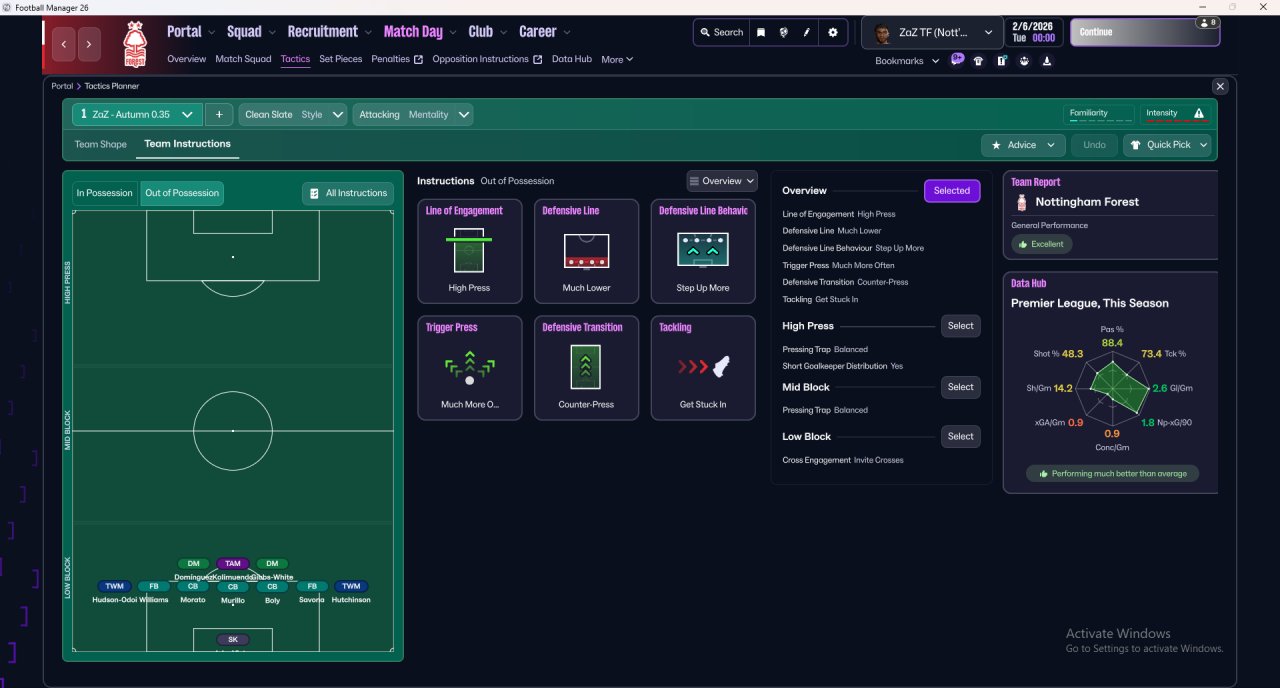Open the Line of Engagement High Press card
This screenshot has width=1280, height=688.
click(x=470, y=251)
